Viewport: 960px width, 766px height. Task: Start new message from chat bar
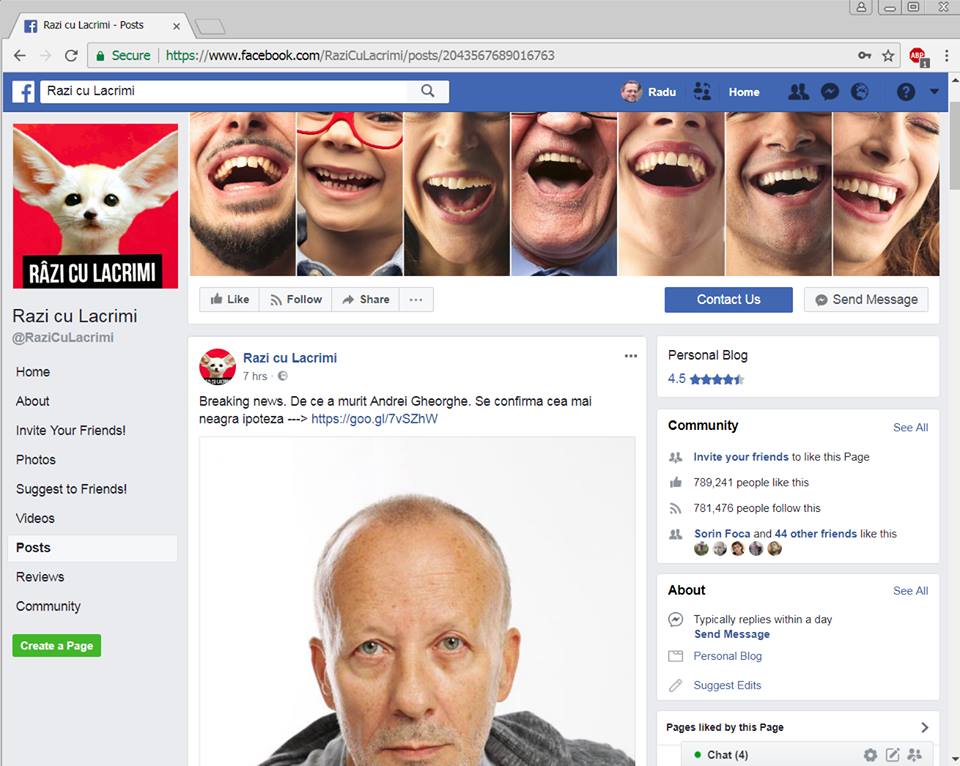click(893, 755)
